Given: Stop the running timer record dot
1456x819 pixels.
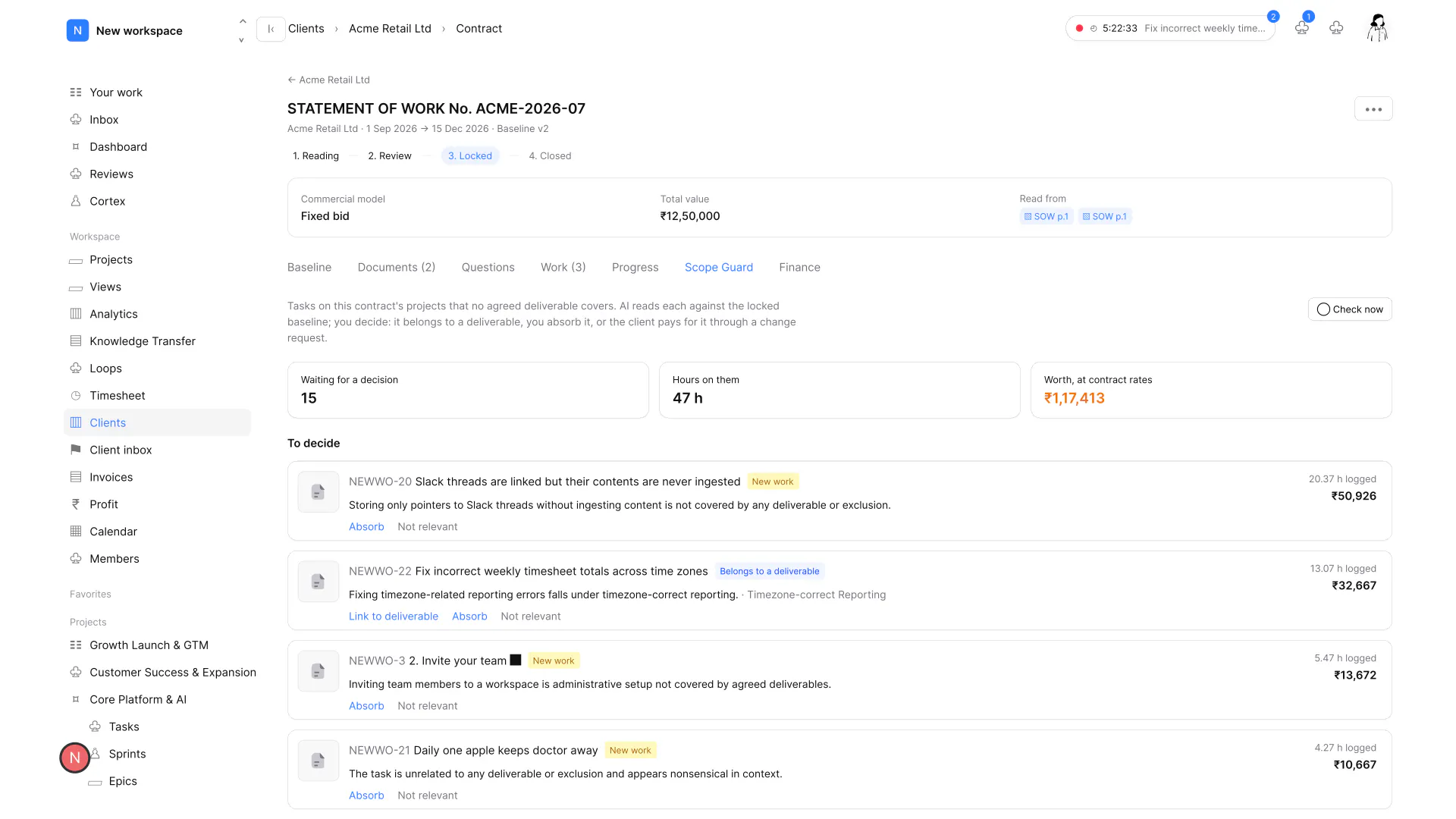Looking at the screenshot, I should tap(1079, 29).
